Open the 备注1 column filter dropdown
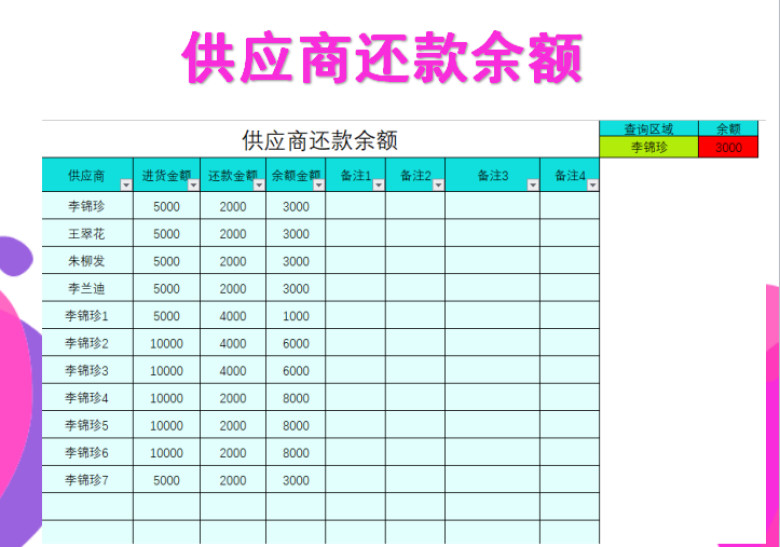780x547 pixels. (x=379, y=185)
